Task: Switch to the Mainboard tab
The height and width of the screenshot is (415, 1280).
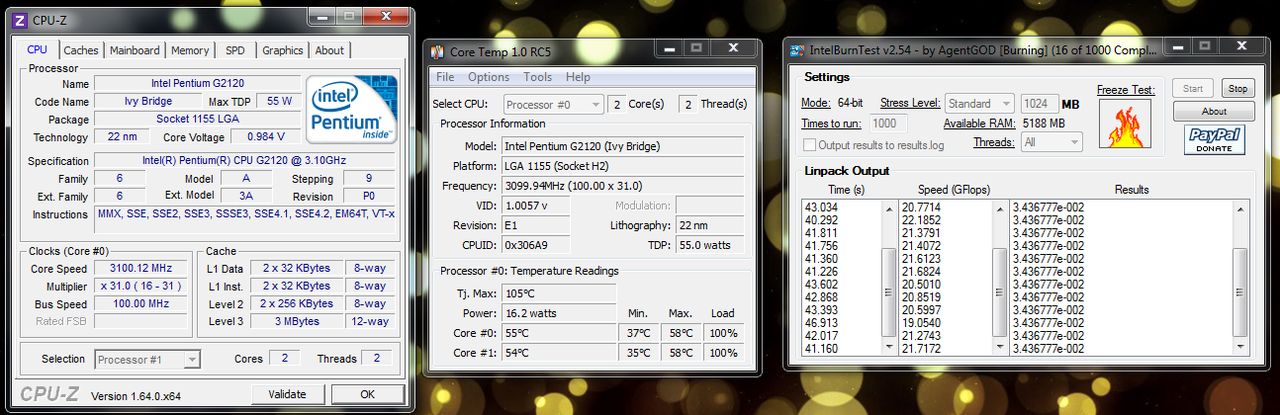Action: coord(134,50)
